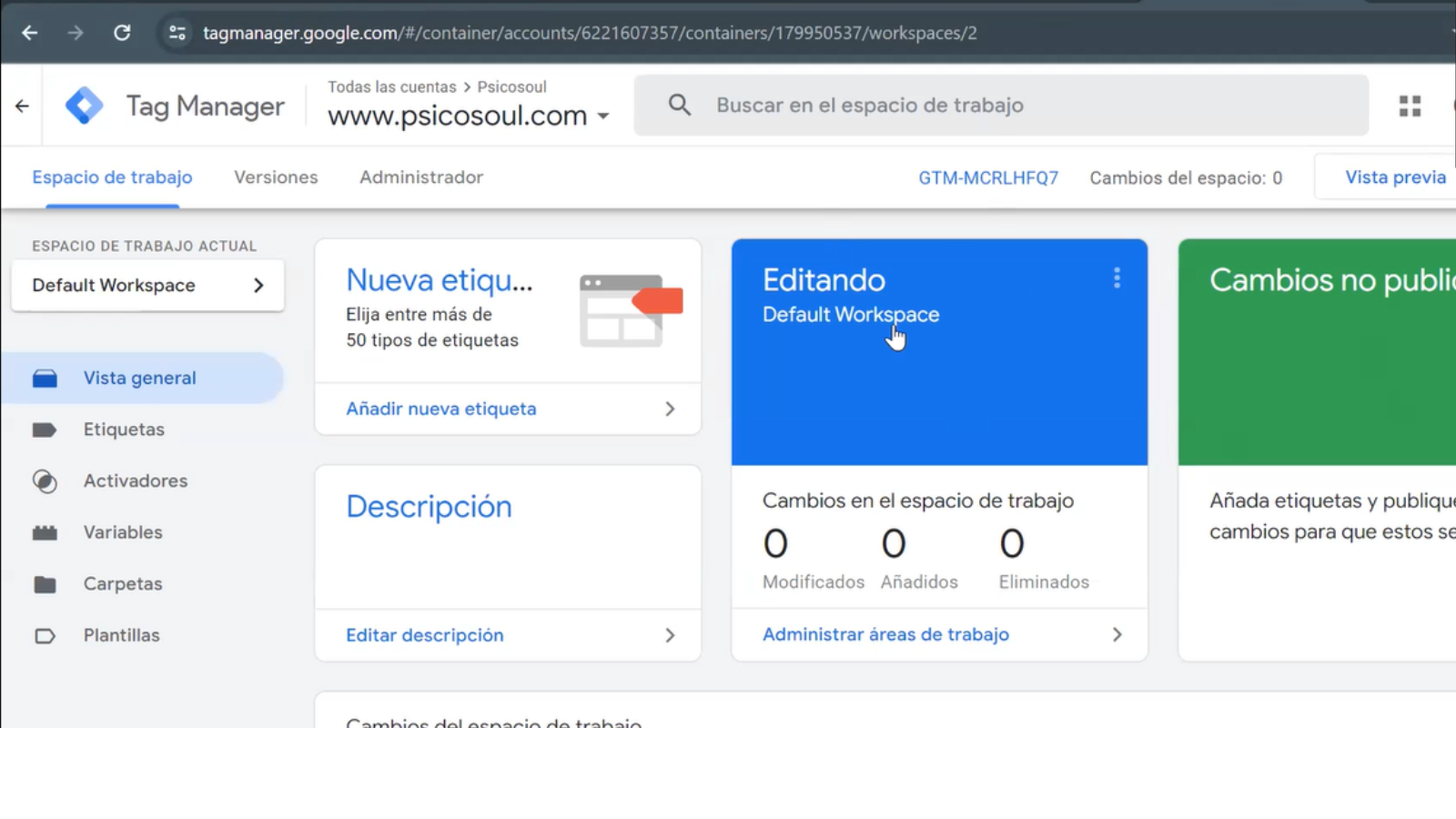Click the Vista previa button

click(x=1386, y=177)
